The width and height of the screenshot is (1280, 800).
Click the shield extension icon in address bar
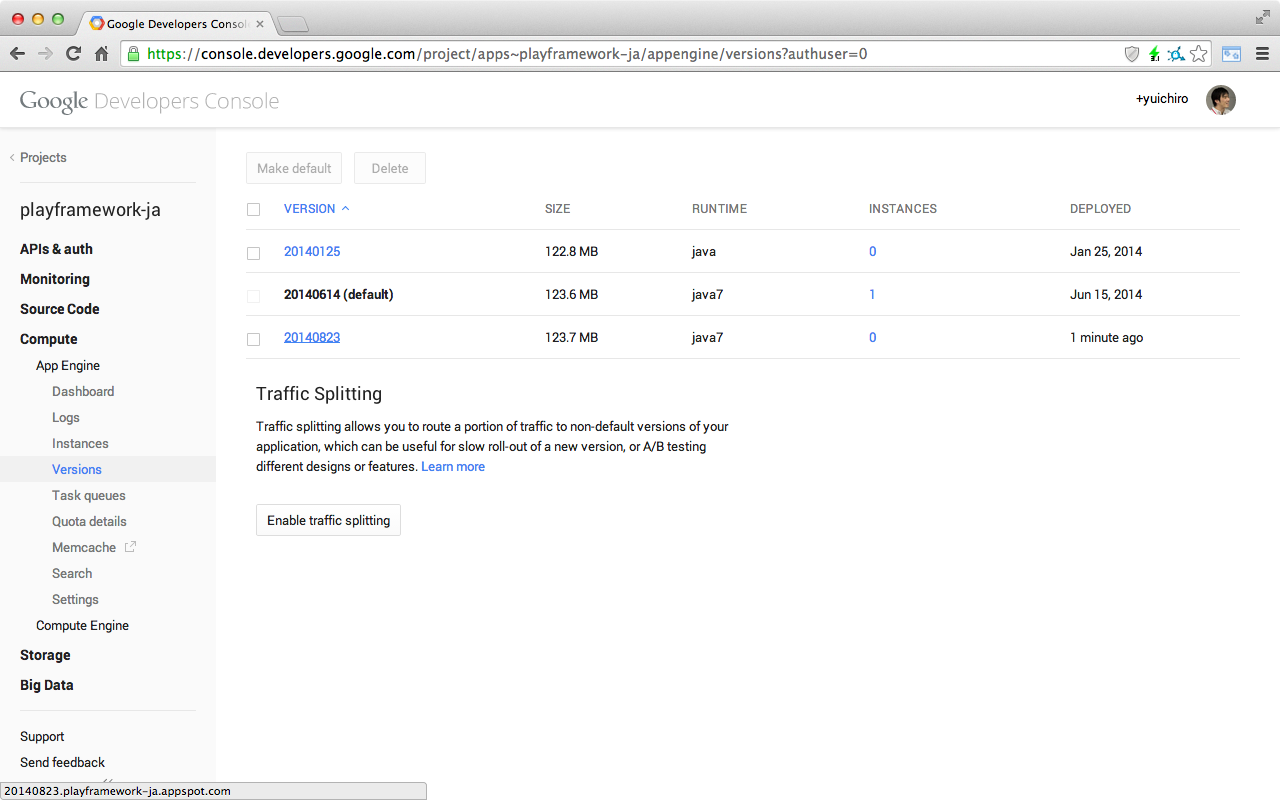[1132, 54]
